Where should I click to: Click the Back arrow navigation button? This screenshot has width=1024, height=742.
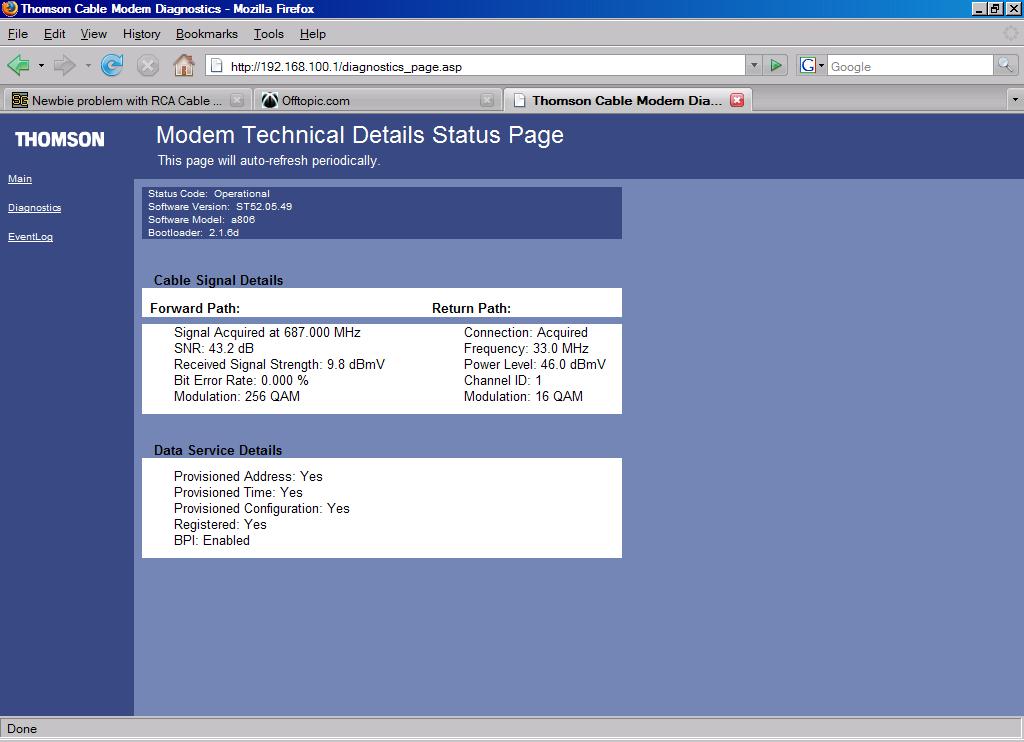pos(18,66)
